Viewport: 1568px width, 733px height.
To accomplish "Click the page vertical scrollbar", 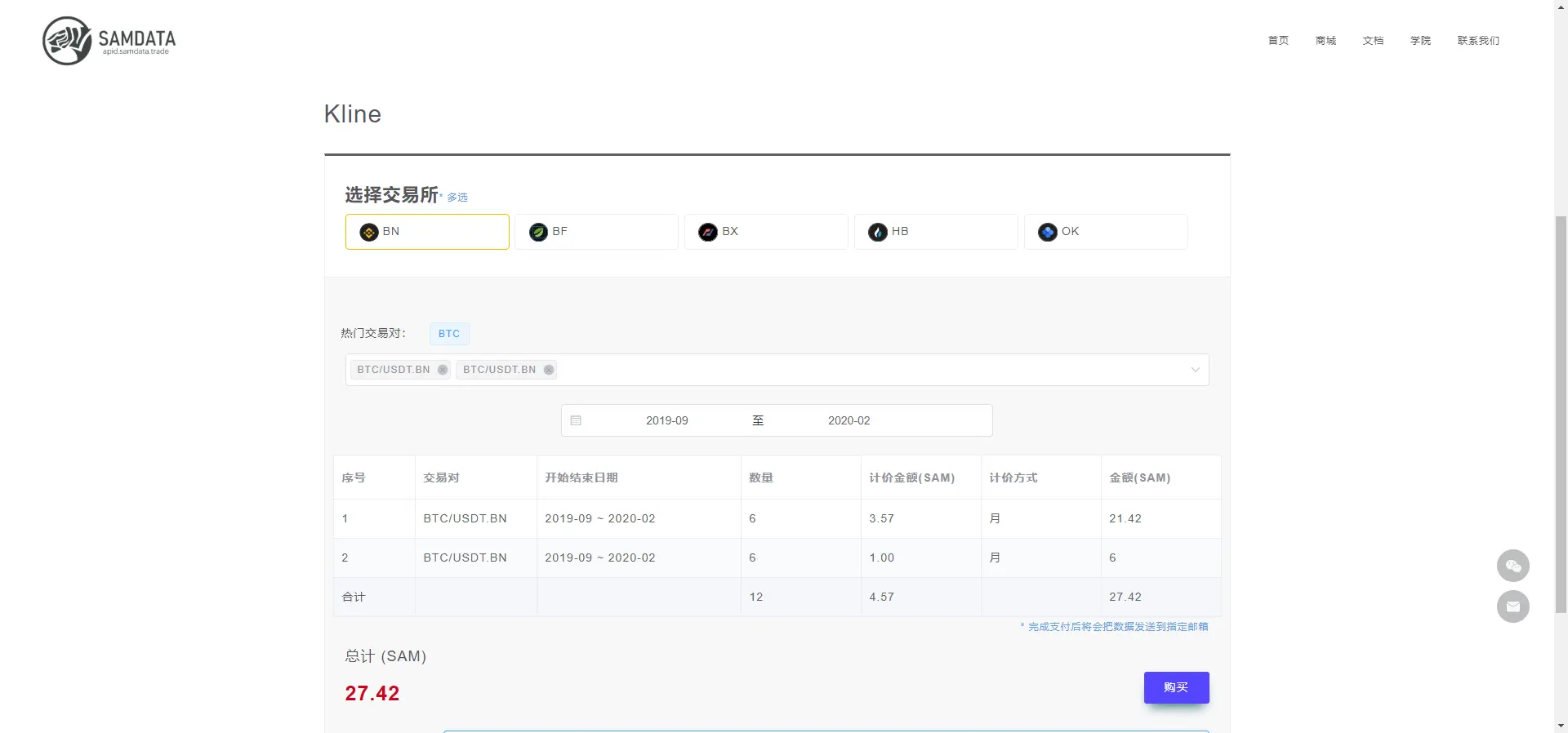I will point(1561,413).
